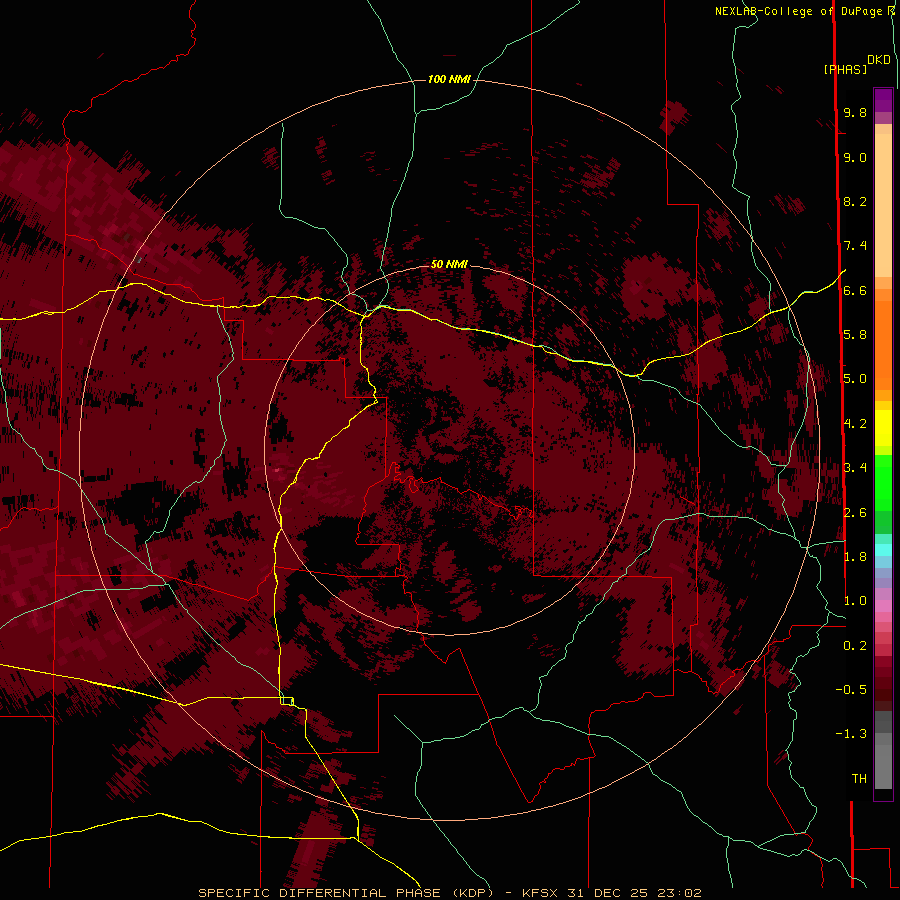Click the 23:02 time stamp
Screen dimensions: 900x900
680,893
